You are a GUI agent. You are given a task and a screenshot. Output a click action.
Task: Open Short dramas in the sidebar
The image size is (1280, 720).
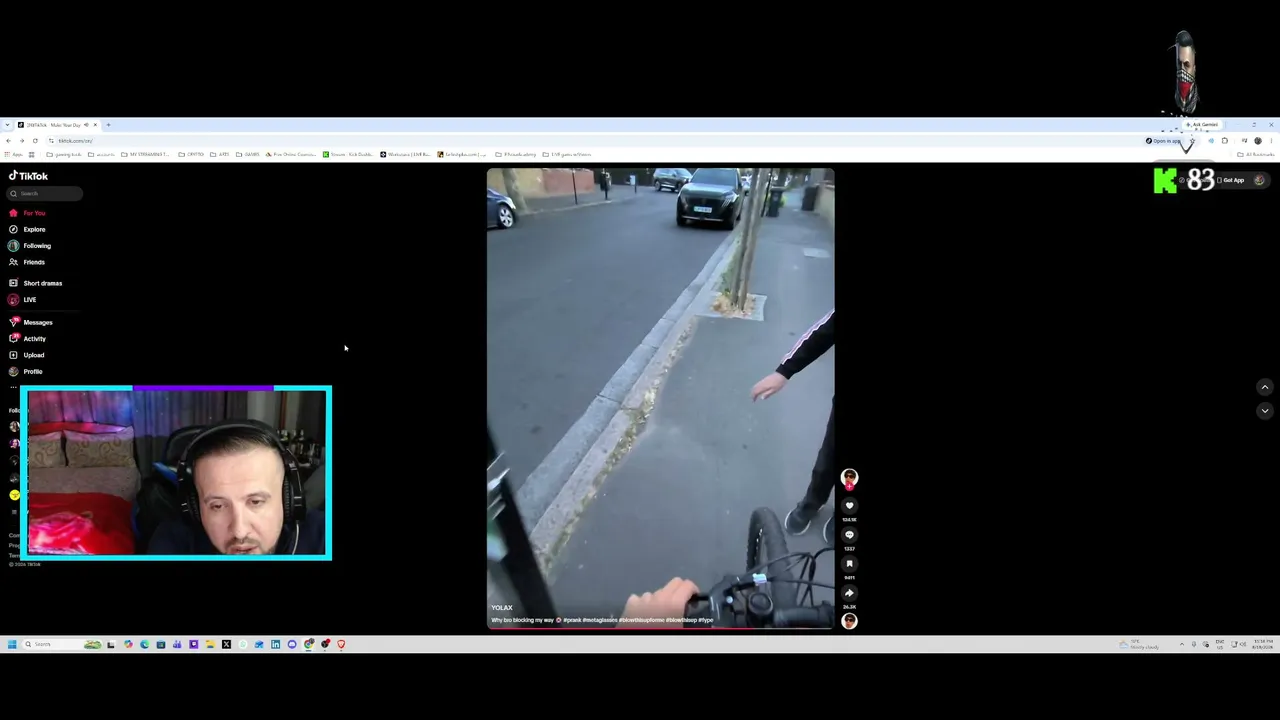click(x=36, y=283)
